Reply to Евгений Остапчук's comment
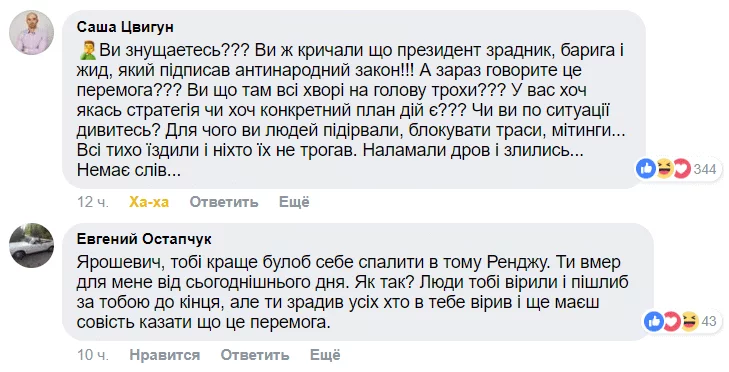Screen dimensions: 729x372 (255, 355)
